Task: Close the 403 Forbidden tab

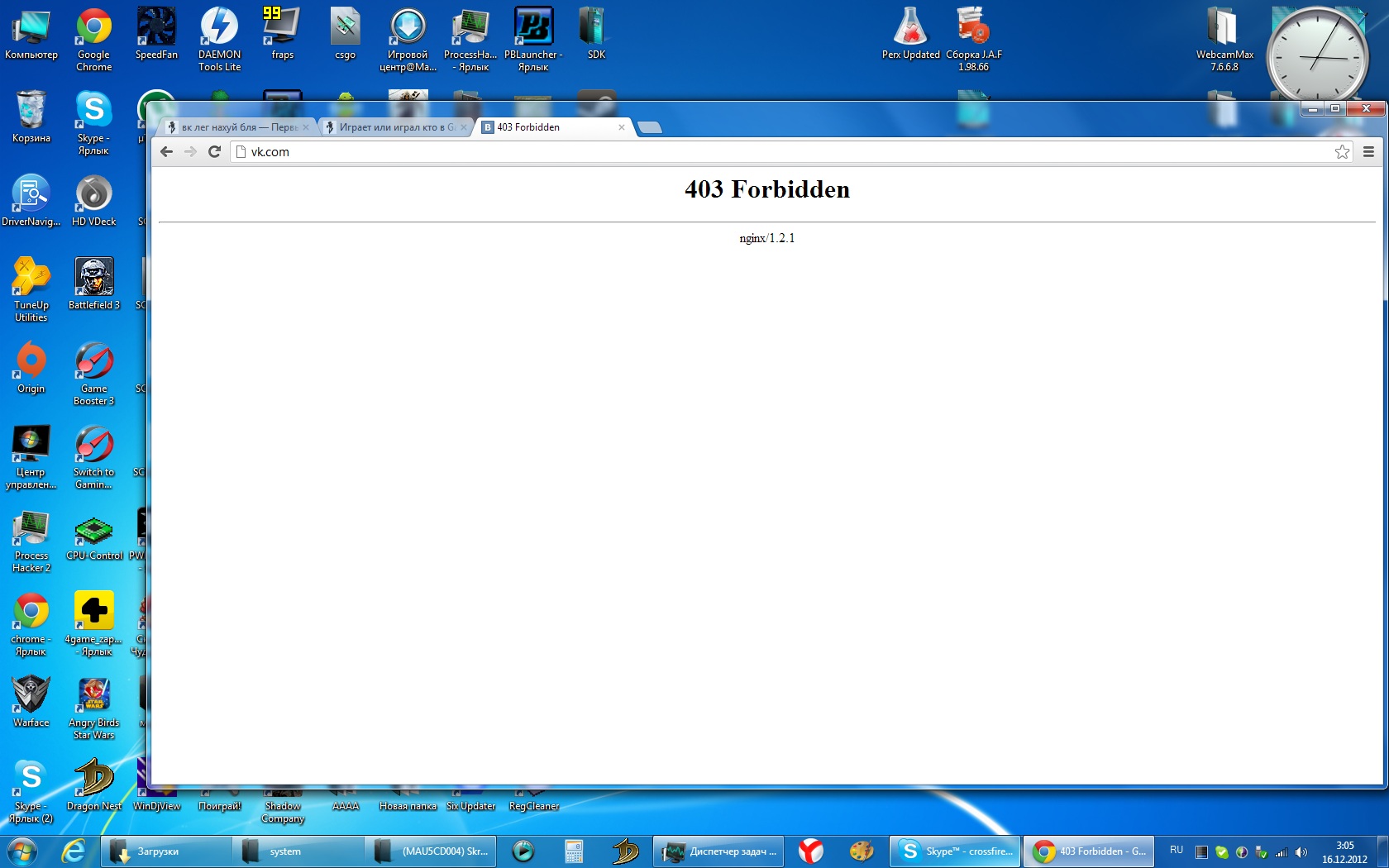Action: pyautogui.click(x=622, y=127)
